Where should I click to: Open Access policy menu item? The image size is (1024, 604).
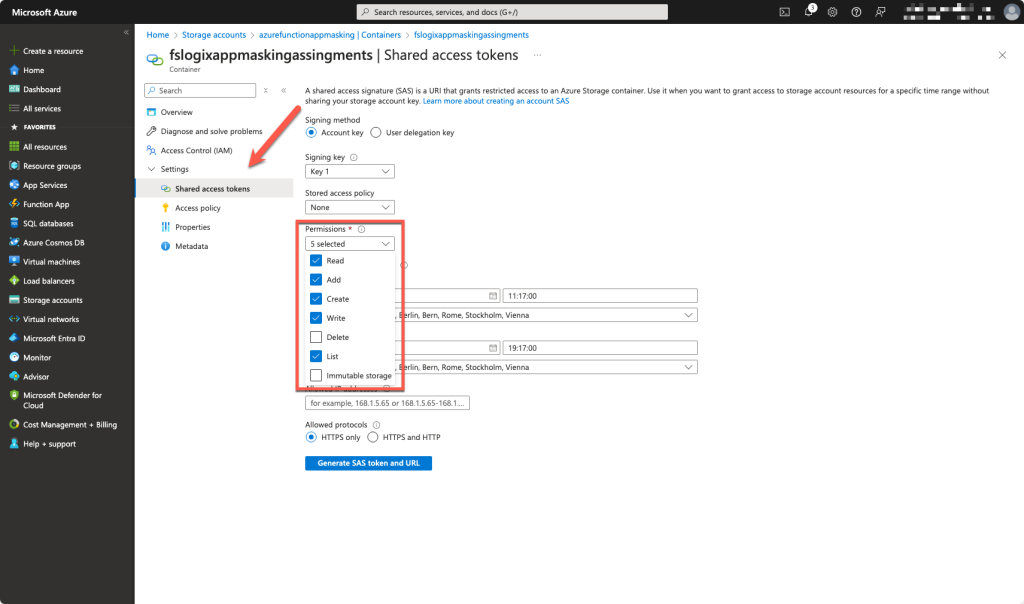197,208
